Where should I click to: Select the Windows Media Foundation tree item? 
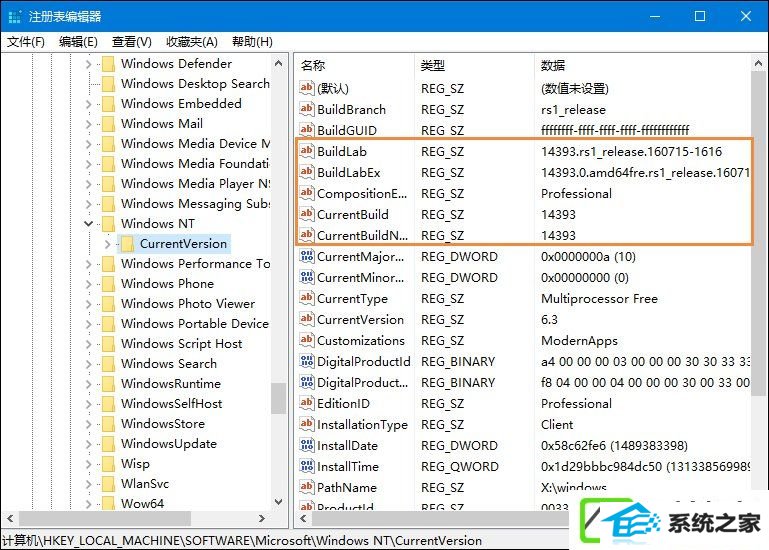pyautogui.click(x=195, y=163)
